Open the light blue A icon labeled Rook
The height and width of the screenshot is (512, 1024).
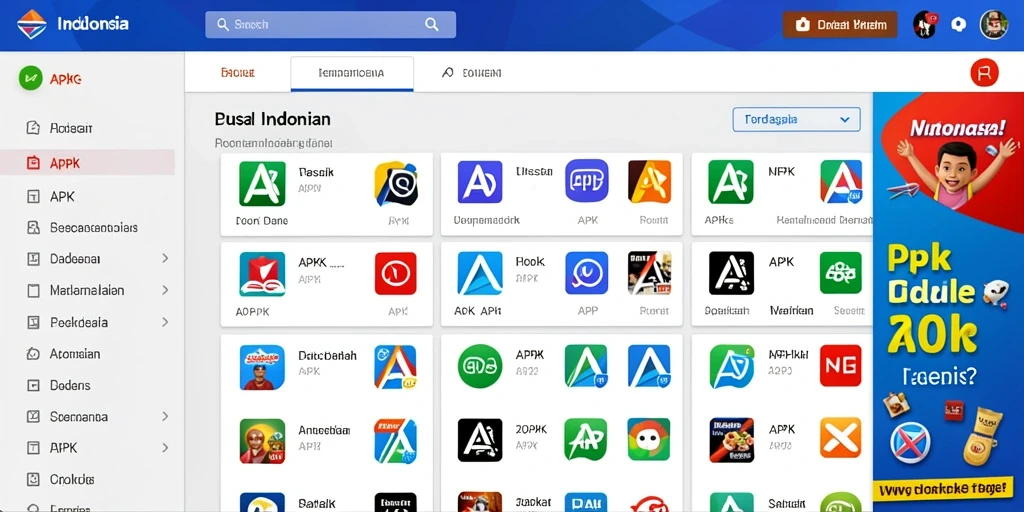click(x=480, y=274)
